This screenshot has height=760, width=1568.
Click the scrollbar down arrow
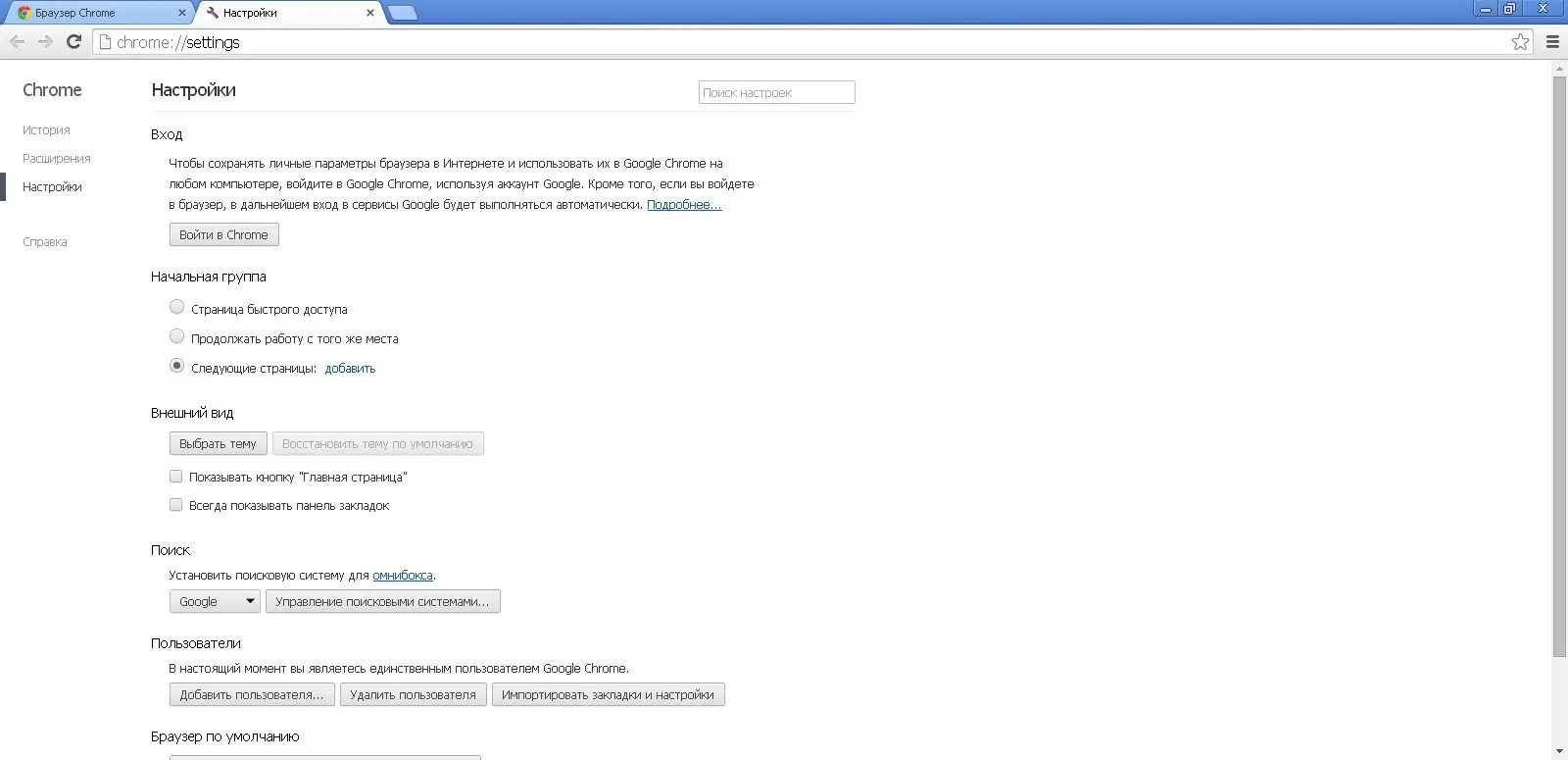pos(1559,752)
